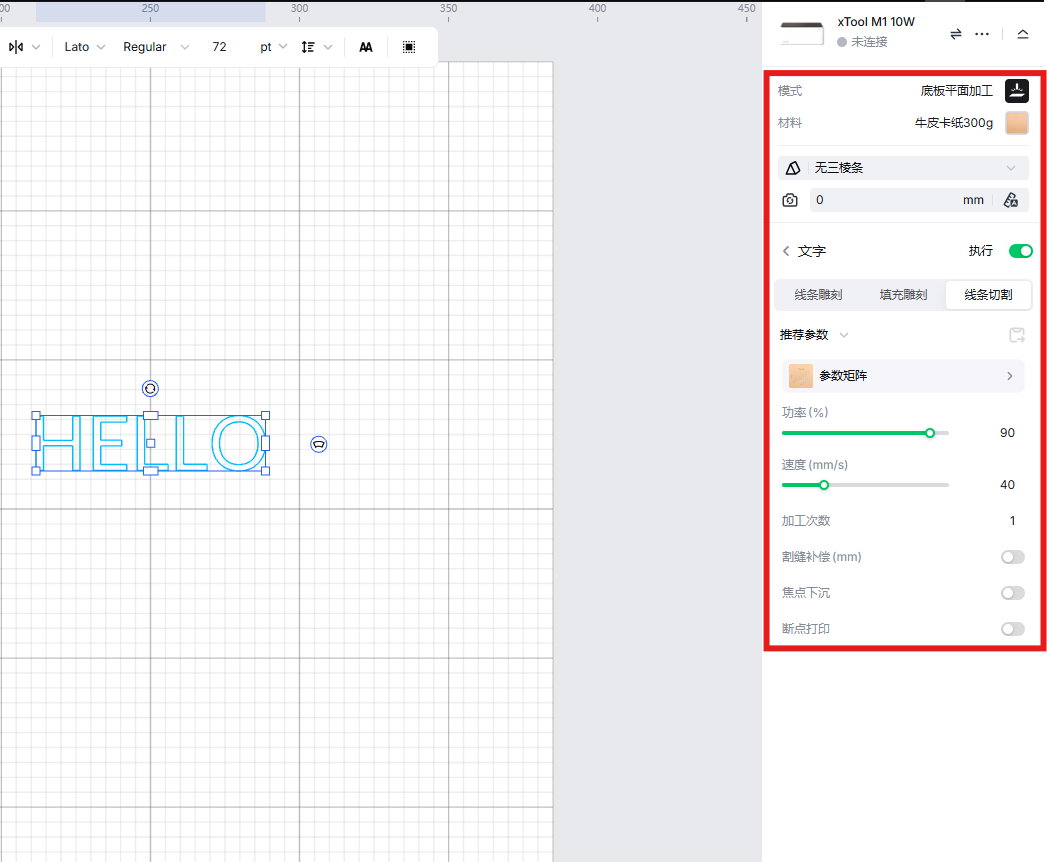
Task: Click the device switch arrows icon
Action: [x=955, y=34]
